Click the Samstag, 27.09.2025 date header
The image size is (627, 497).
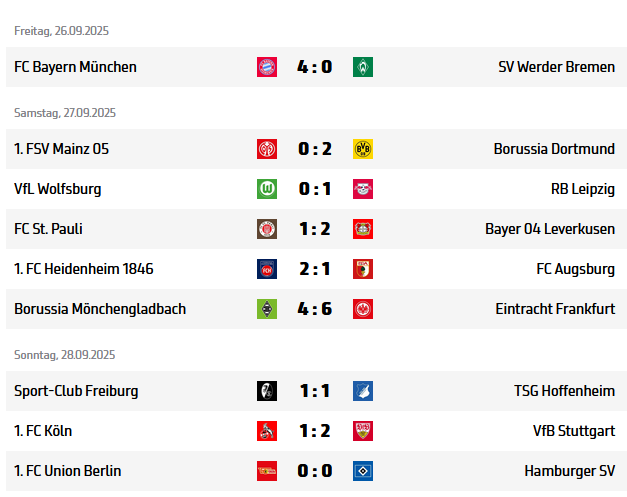tap(65, 113)
